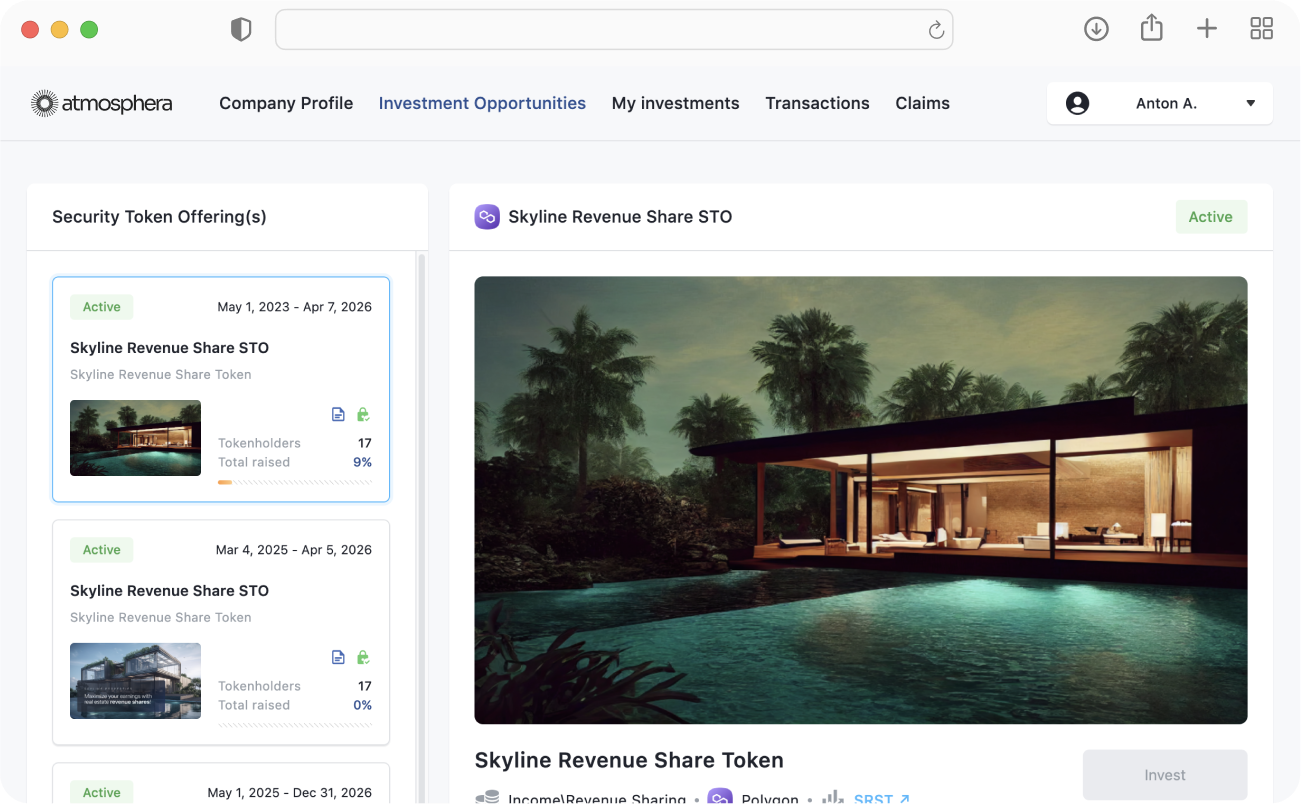Click the Income\Revenue Sharing label
This screenshot has height=804, width=1301.
click(x=597, y=799)
